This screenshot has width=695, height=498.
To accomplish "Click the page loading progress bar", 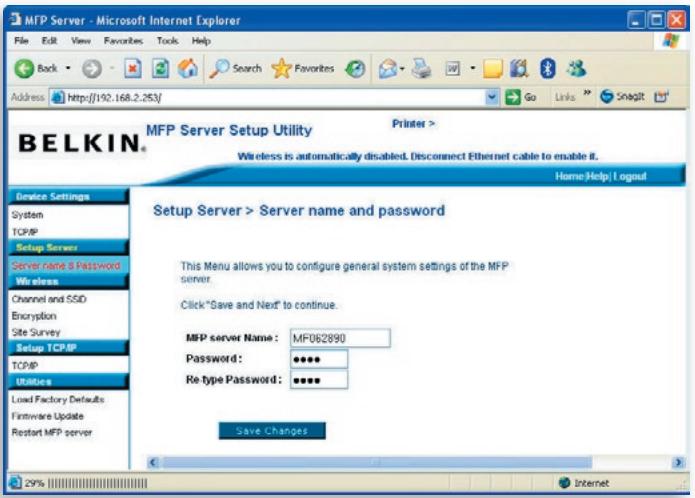I will pyautogui.click(x=98, y=483).
